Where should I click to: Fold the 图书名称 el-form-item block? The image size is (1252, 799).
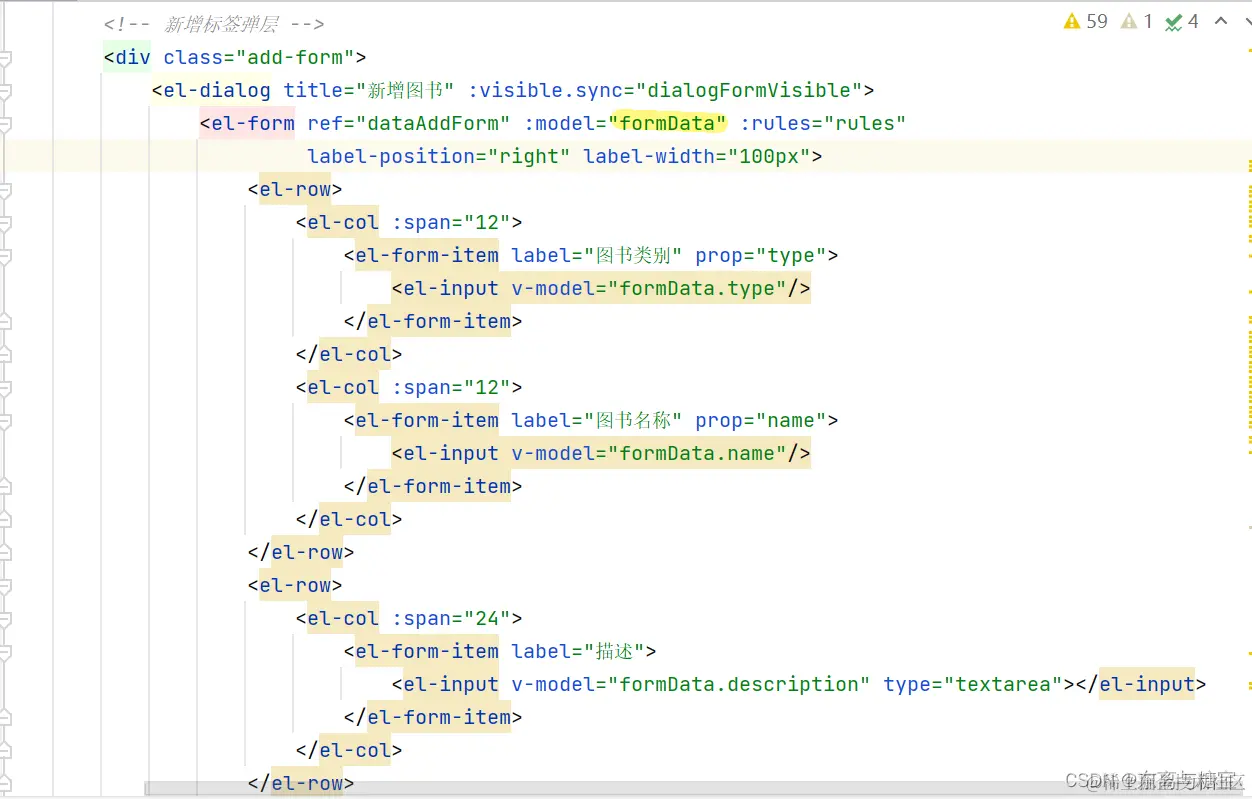point(5,421)
